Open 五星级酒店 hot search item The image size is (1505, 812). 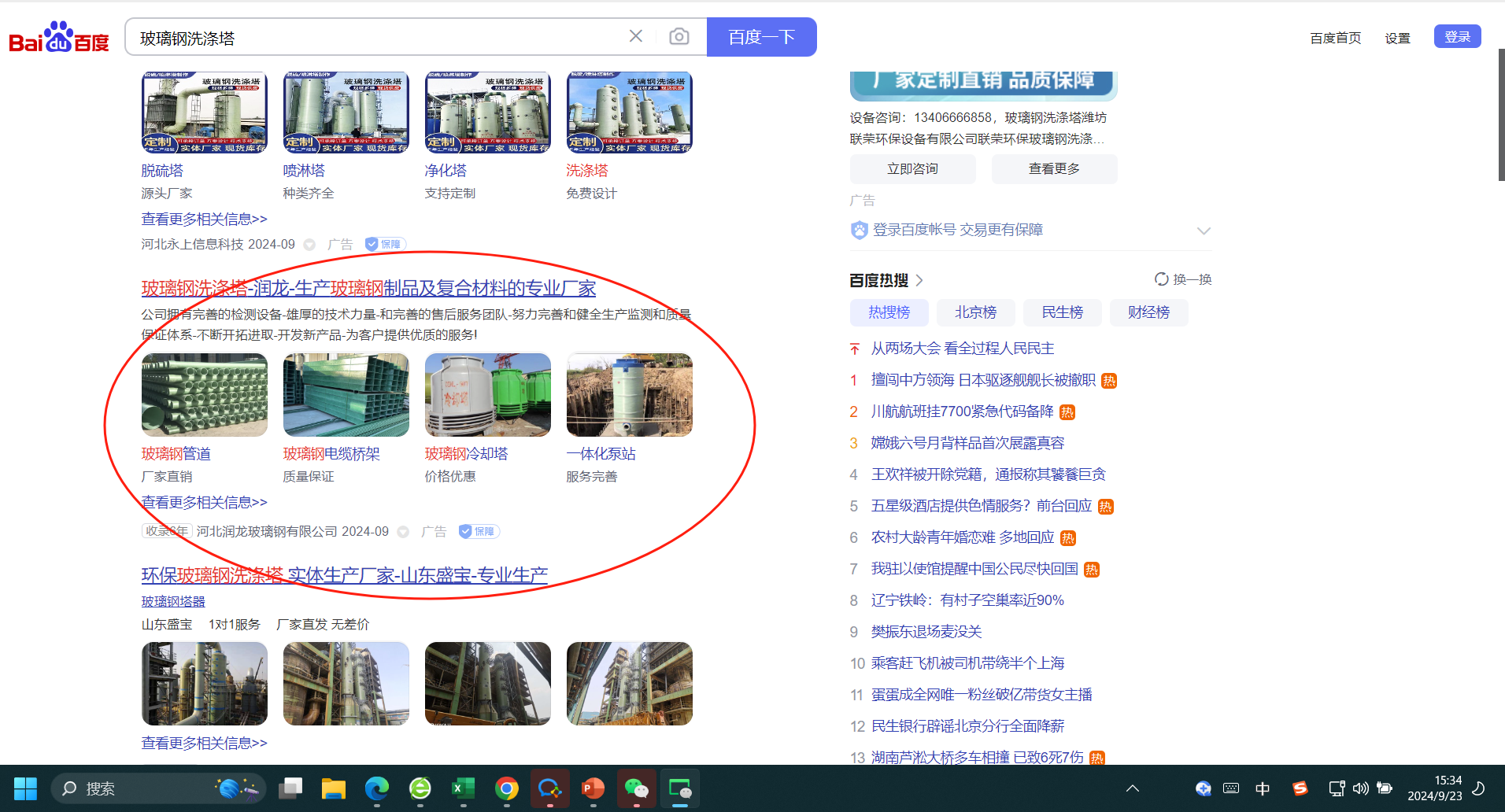pos(982,506)
